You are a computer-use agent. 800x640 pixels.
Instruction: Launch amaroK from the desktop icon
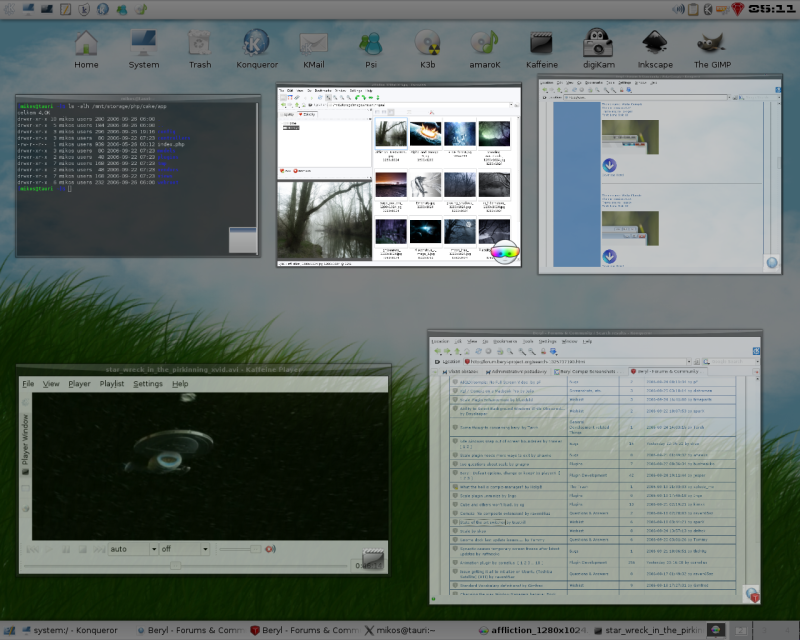point(485,49)
